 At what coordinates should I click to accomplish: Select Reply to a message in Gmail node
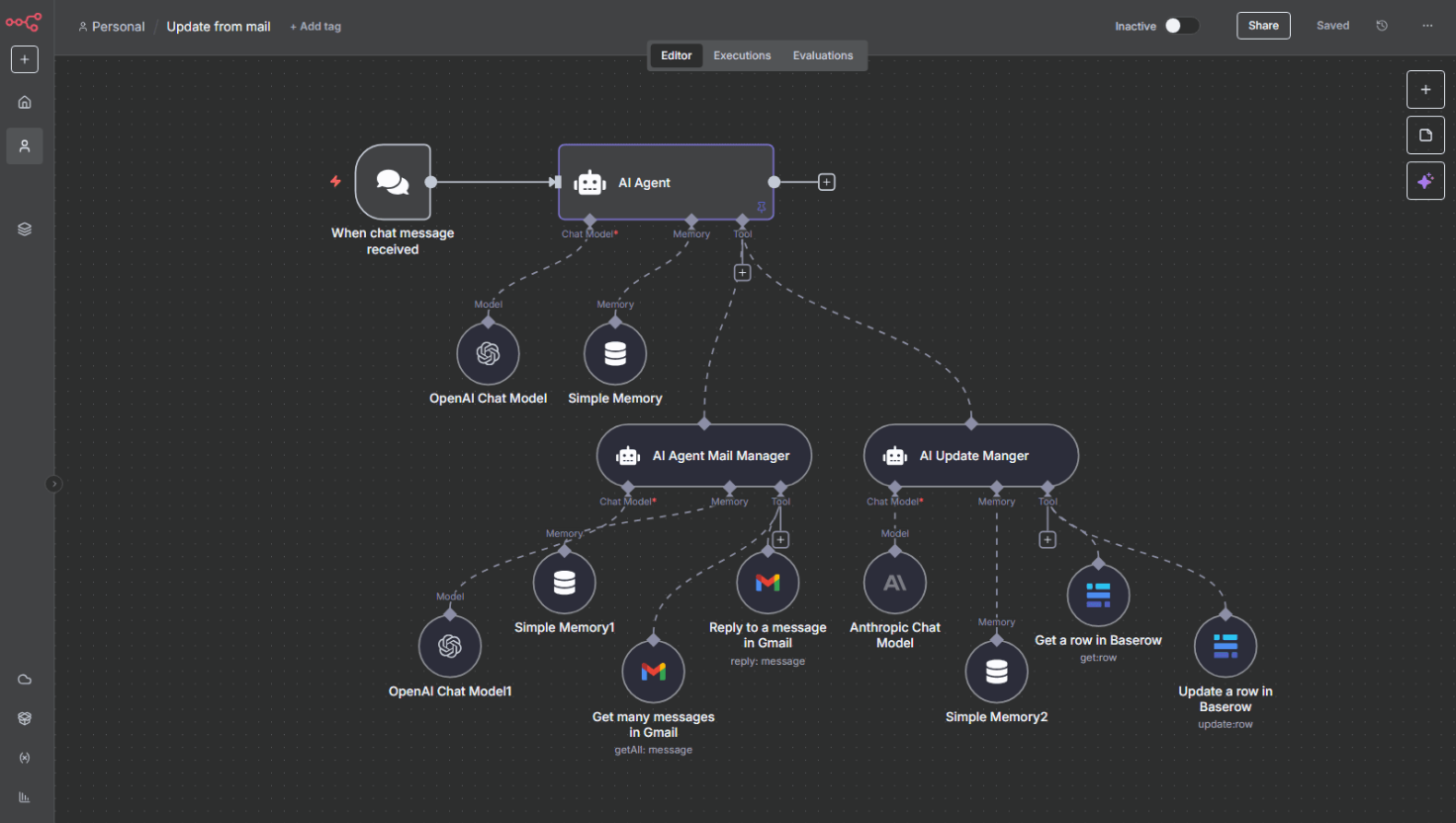768,583
